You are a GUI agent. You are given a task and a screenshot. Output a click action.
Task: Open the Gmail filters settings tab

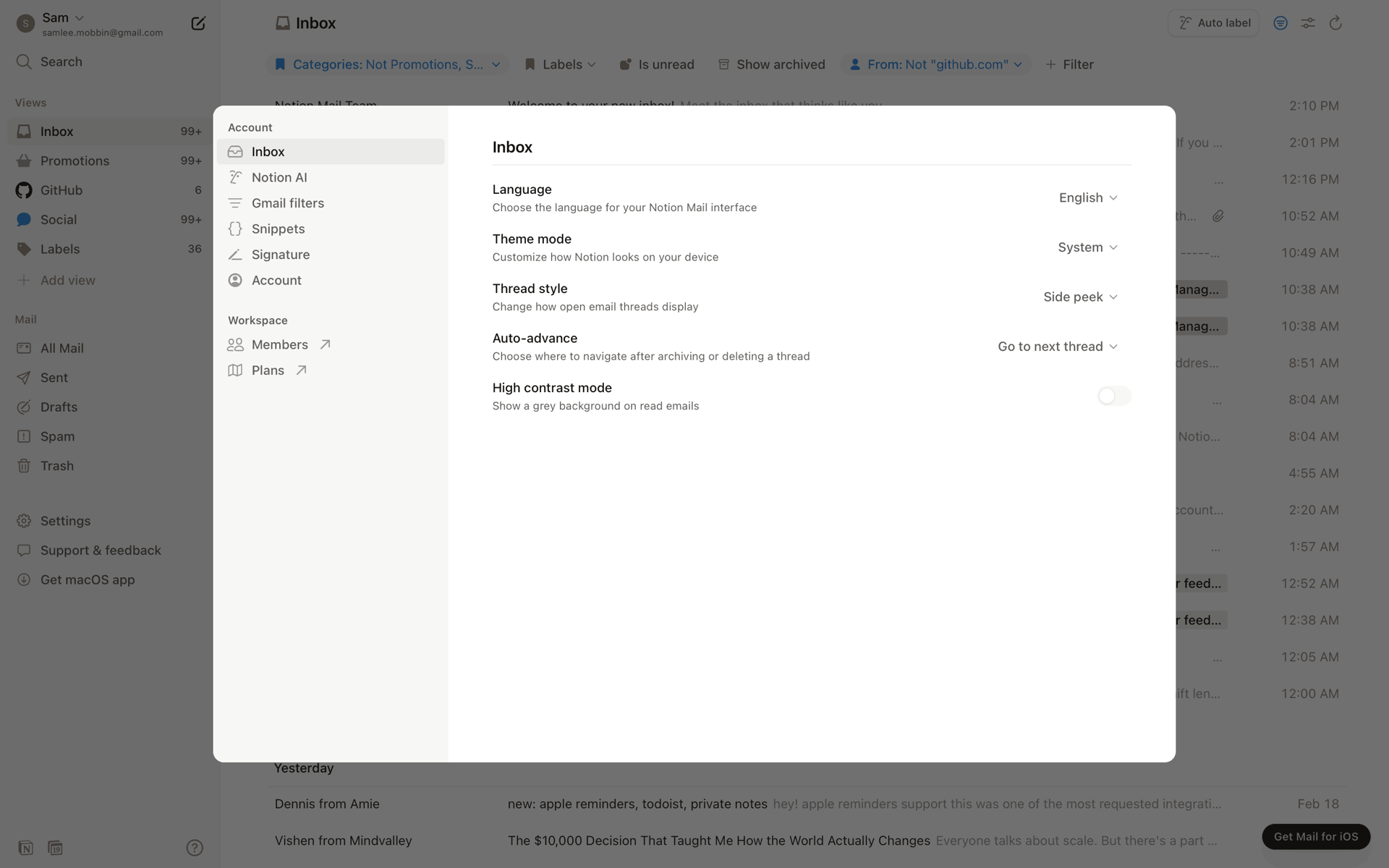coord(331,203)
